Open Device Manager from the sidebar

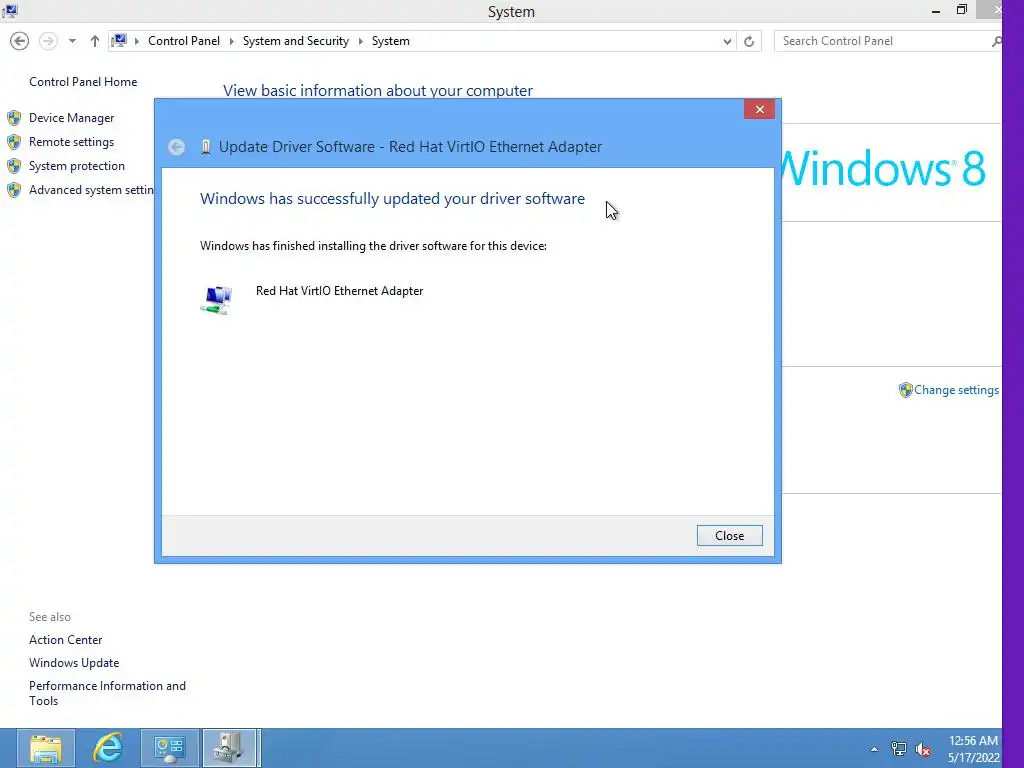tap(71, 118)
